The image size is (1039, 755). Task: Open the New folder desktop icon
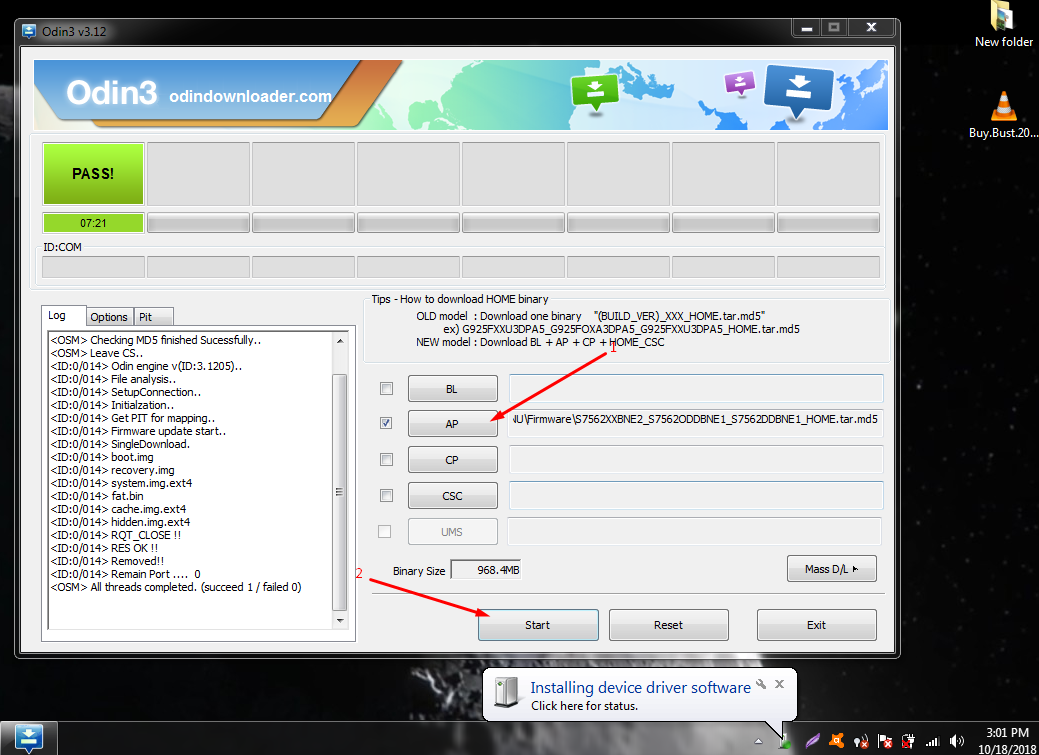coord(1003,24)
